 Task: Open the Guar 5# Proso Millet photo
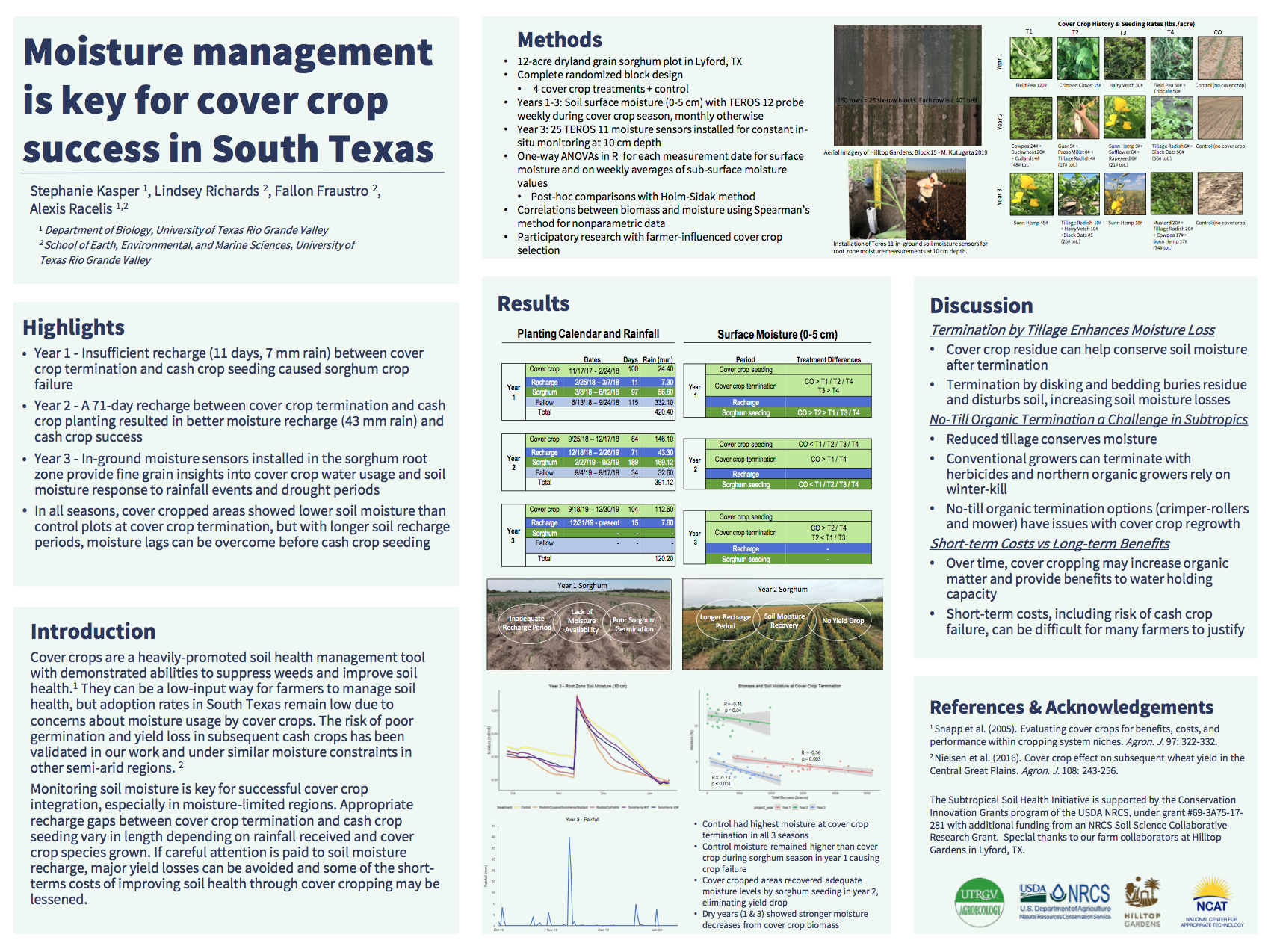coord(1079,119)
